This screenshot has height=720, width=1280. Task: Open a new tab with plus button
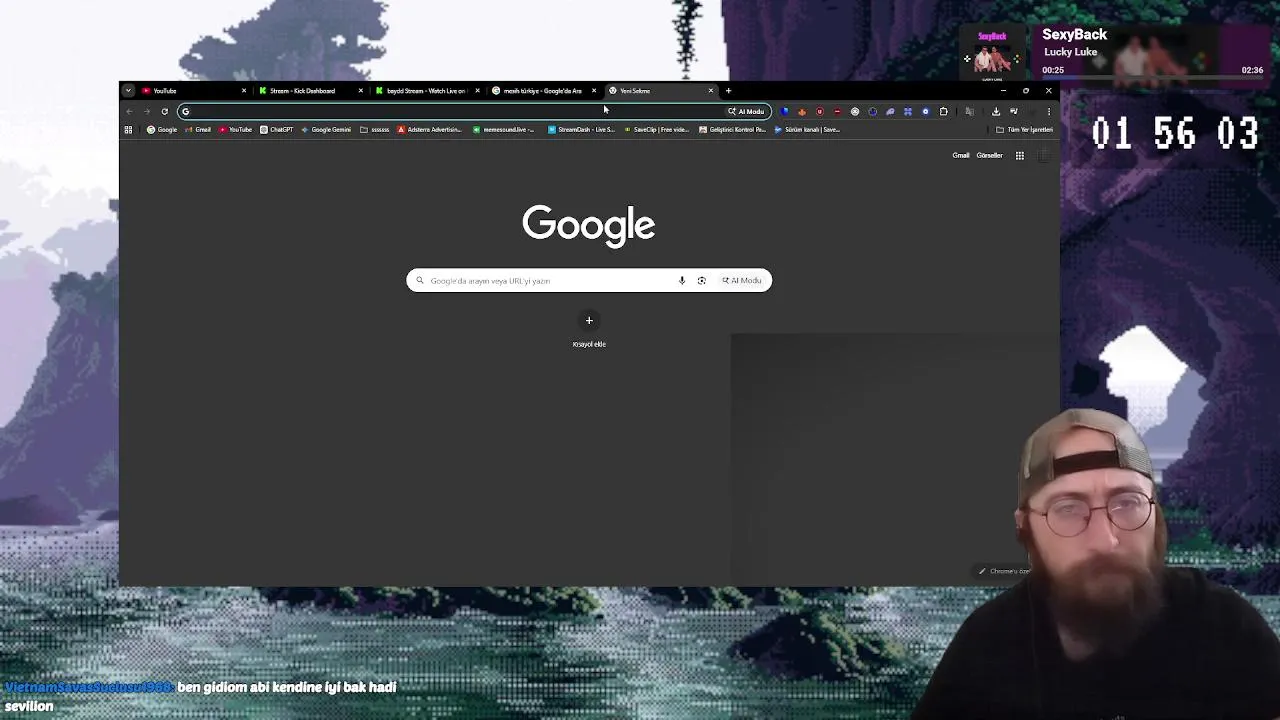coord(728,91)
